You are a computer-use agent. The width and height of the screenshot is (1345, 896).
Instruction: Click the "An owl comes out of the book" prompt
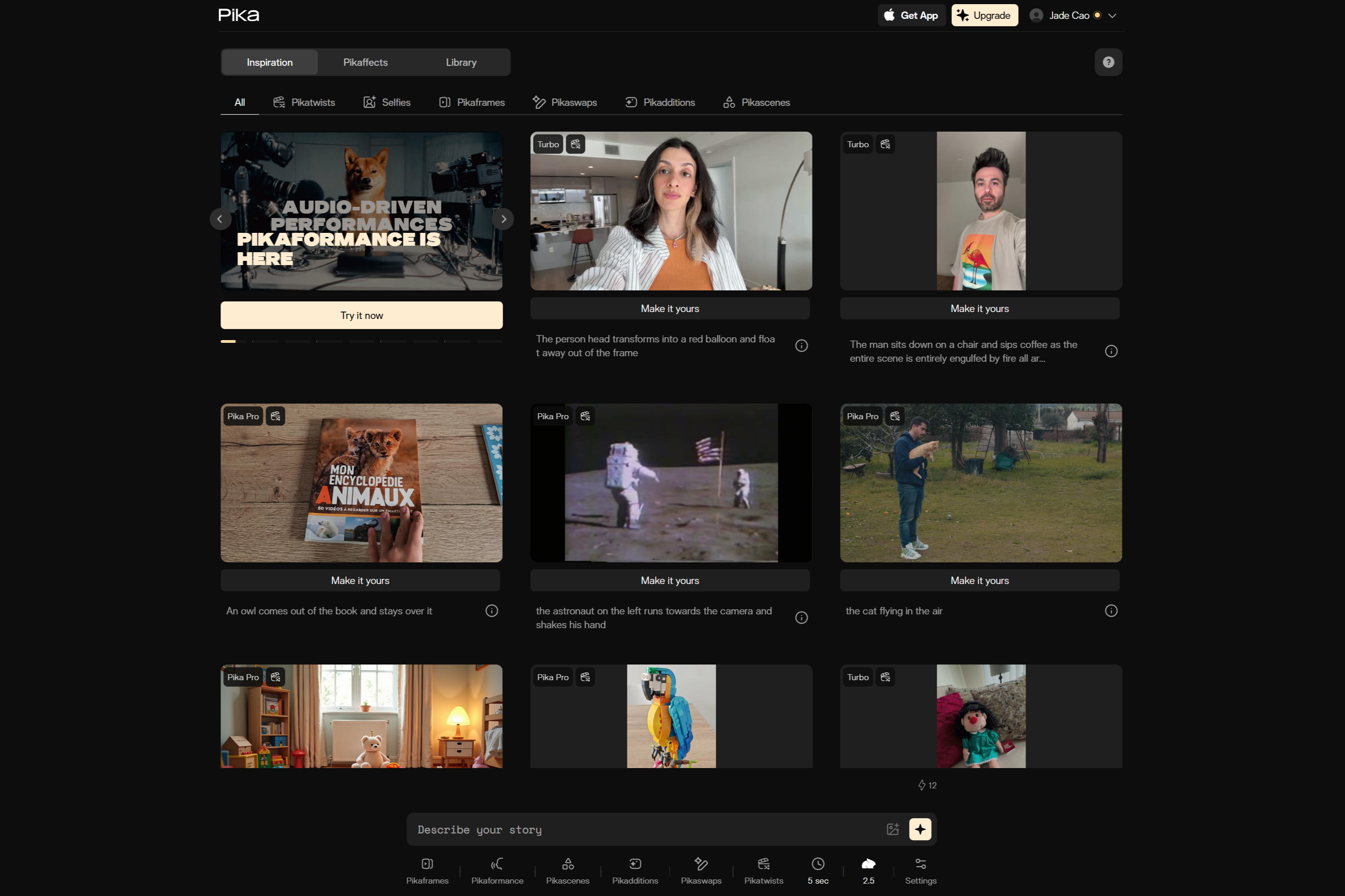point(329,611)
